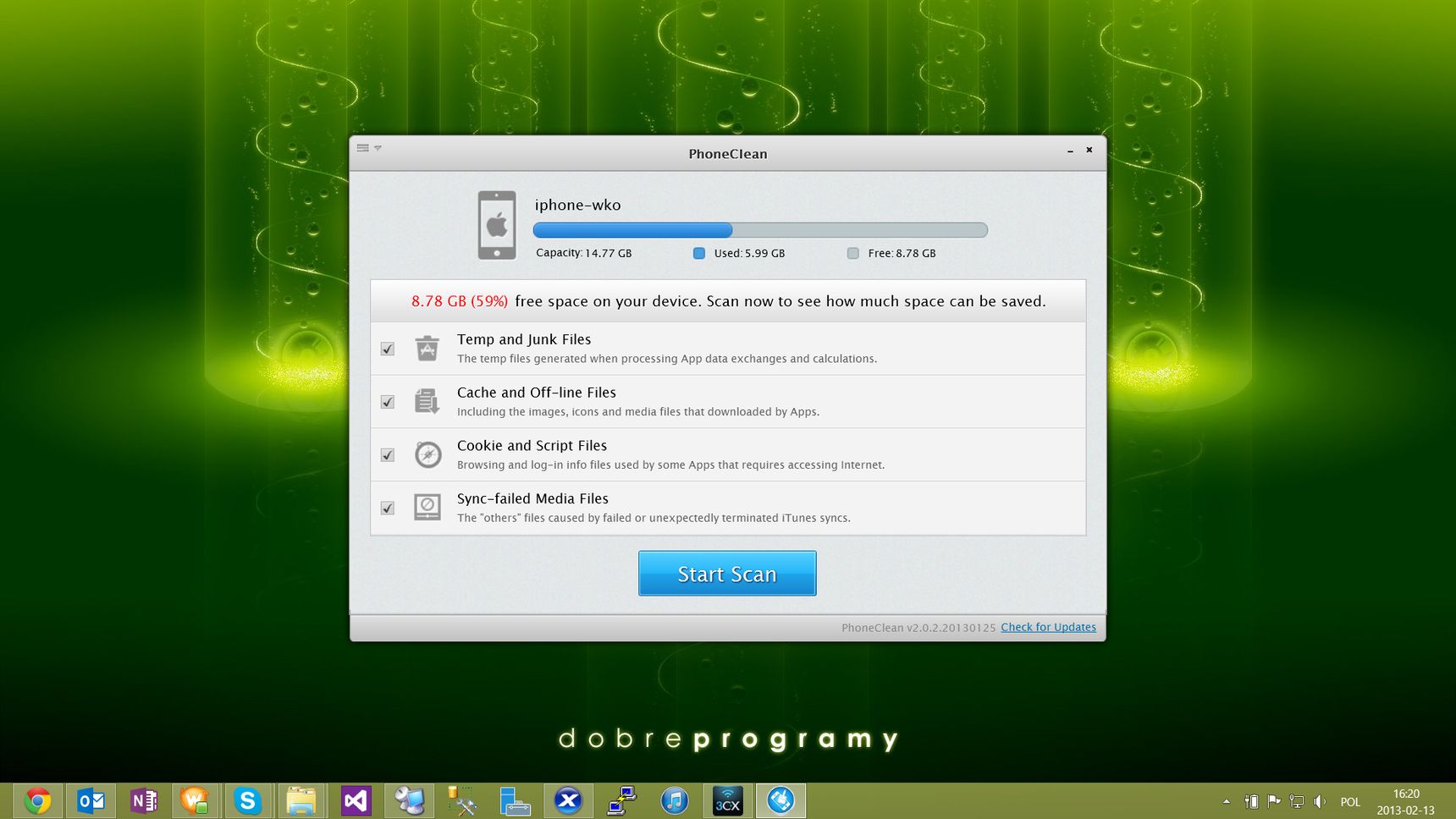
Task: Click the PhoneClean version text in status bar
Action: tap(918, 628)
